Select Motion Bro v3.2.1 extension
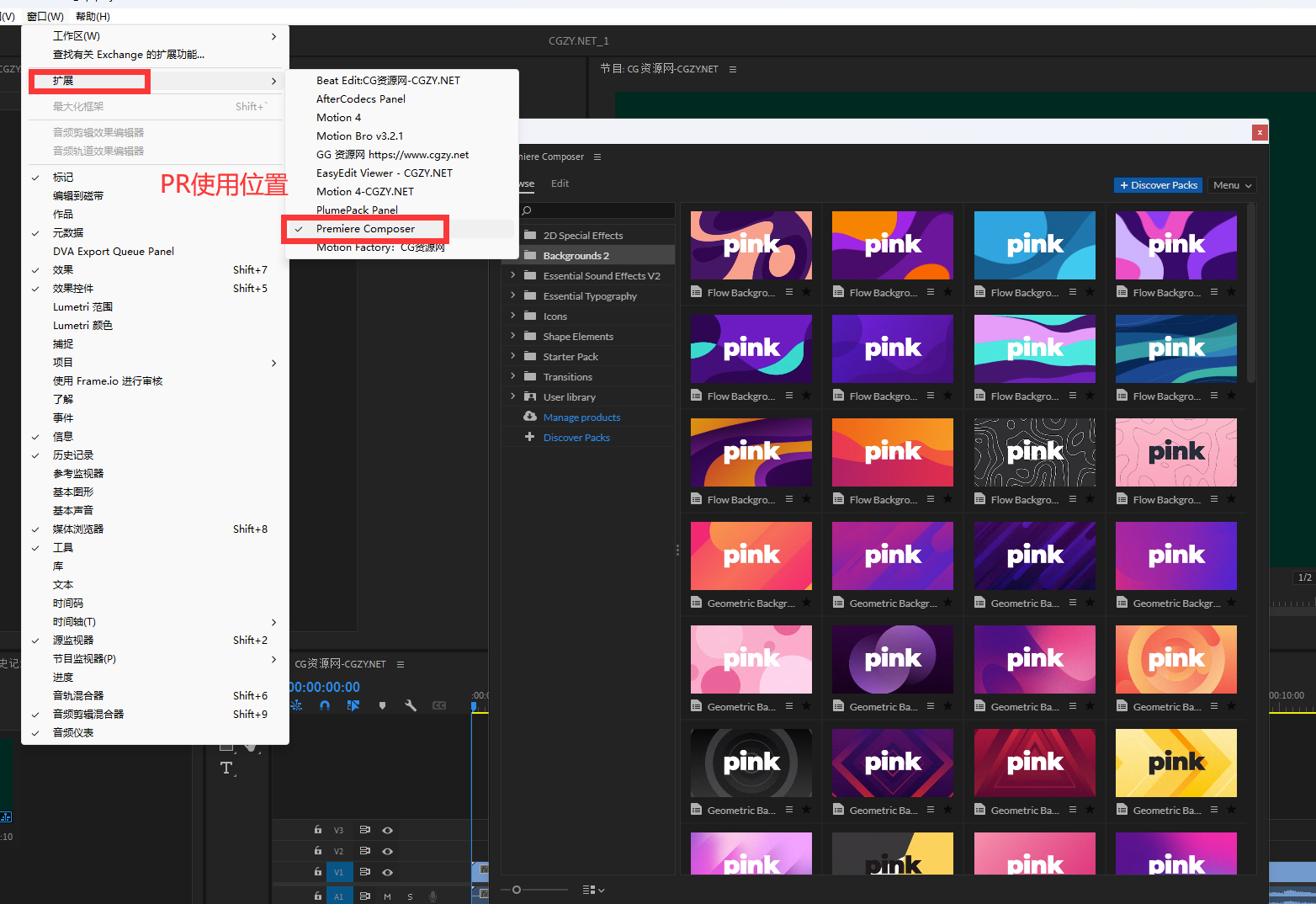The width and height of the screenshot is (1316, 904). [359, 136]
